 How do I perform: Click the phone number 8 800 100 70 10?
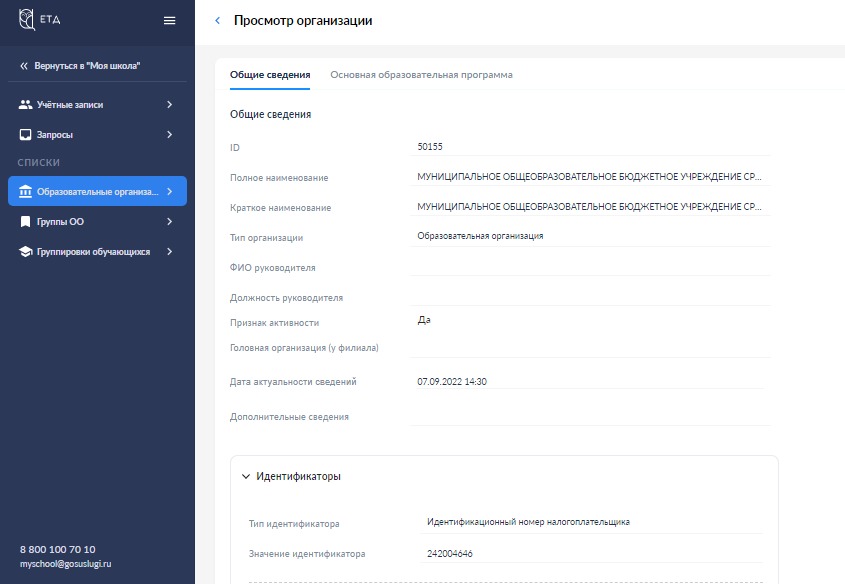pos(58,550)
